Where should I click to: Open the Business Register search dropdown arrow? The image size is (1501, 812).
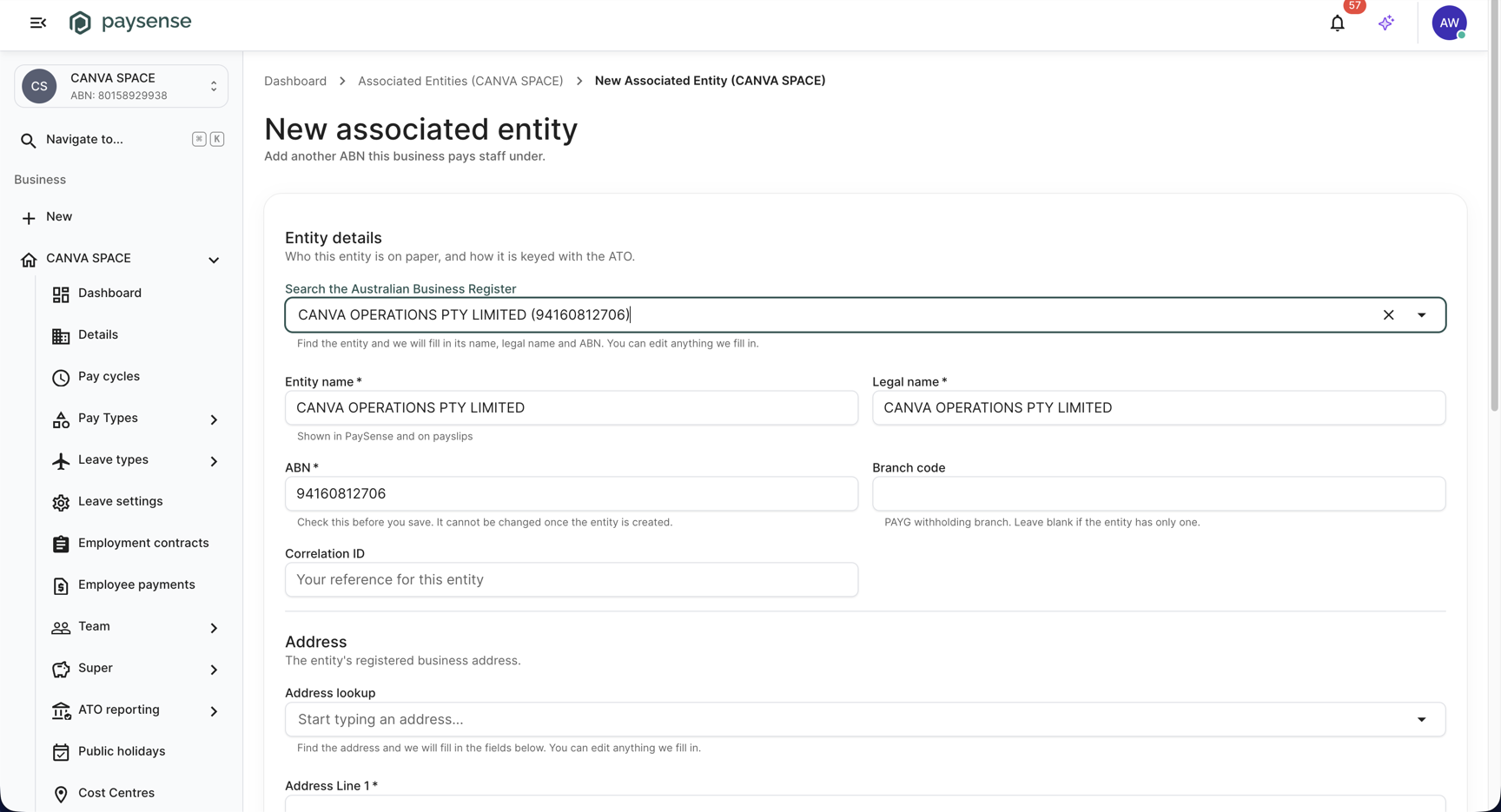pyautogui.click(x=1422, y=315)
